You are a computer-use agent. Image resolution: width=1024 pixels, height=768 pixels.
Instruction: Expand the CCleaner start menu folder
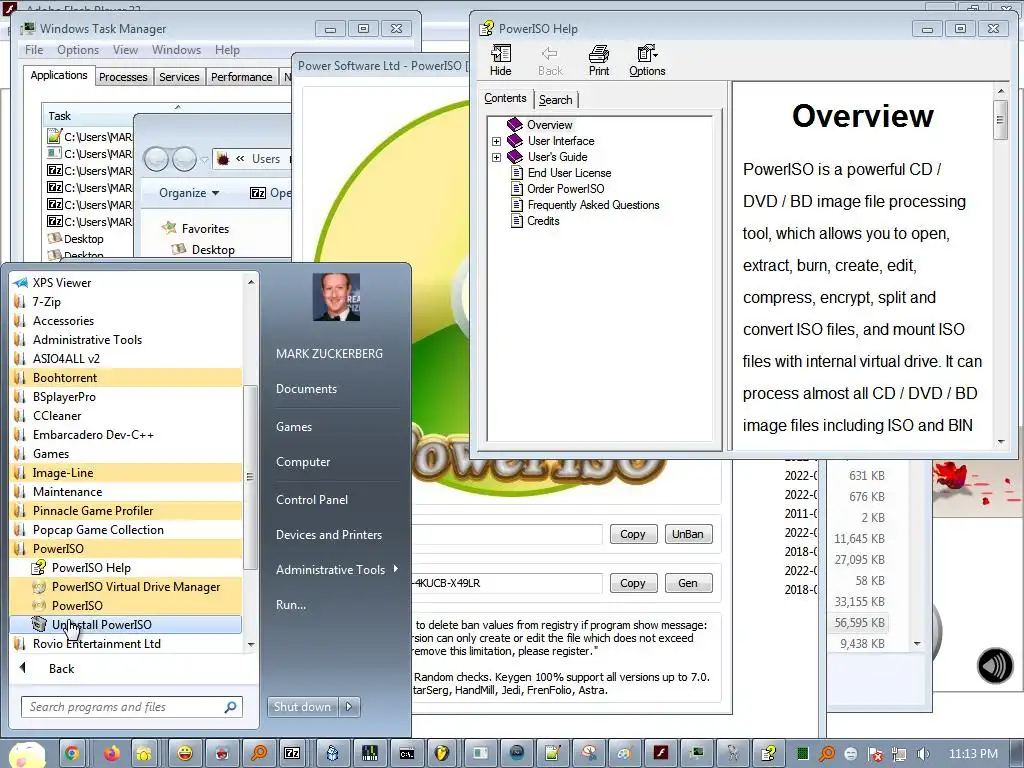click(x=126, y=415)
